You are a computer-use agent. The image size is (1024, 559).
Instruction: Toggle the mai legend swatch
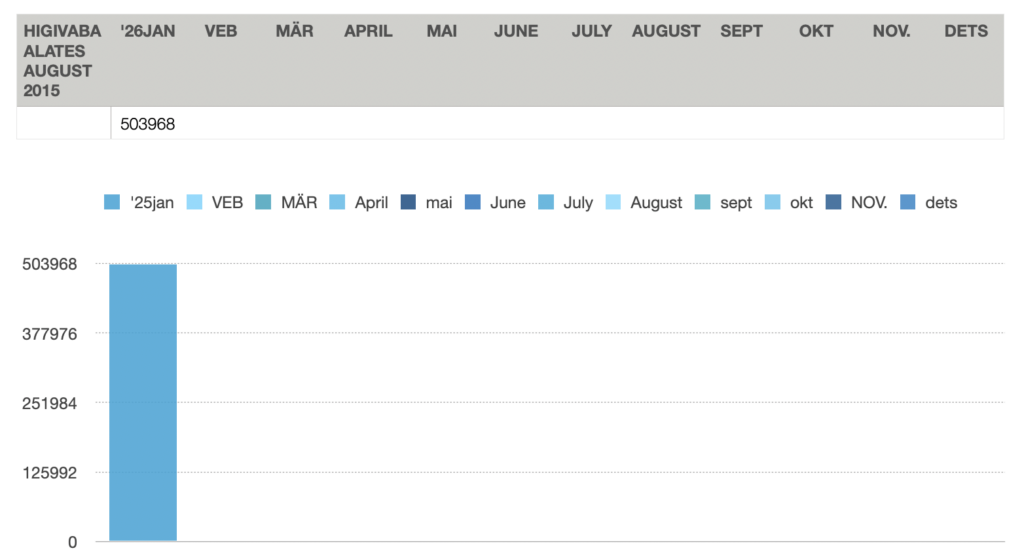[408, 203]
